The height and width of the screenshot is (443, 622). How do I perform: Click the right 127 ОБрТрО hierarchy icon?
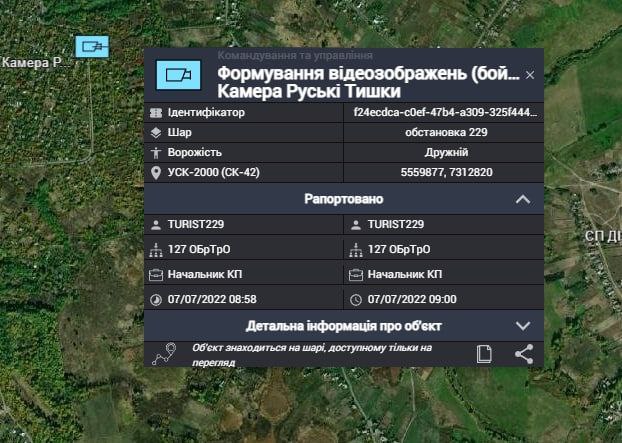(x=356, y=250)
